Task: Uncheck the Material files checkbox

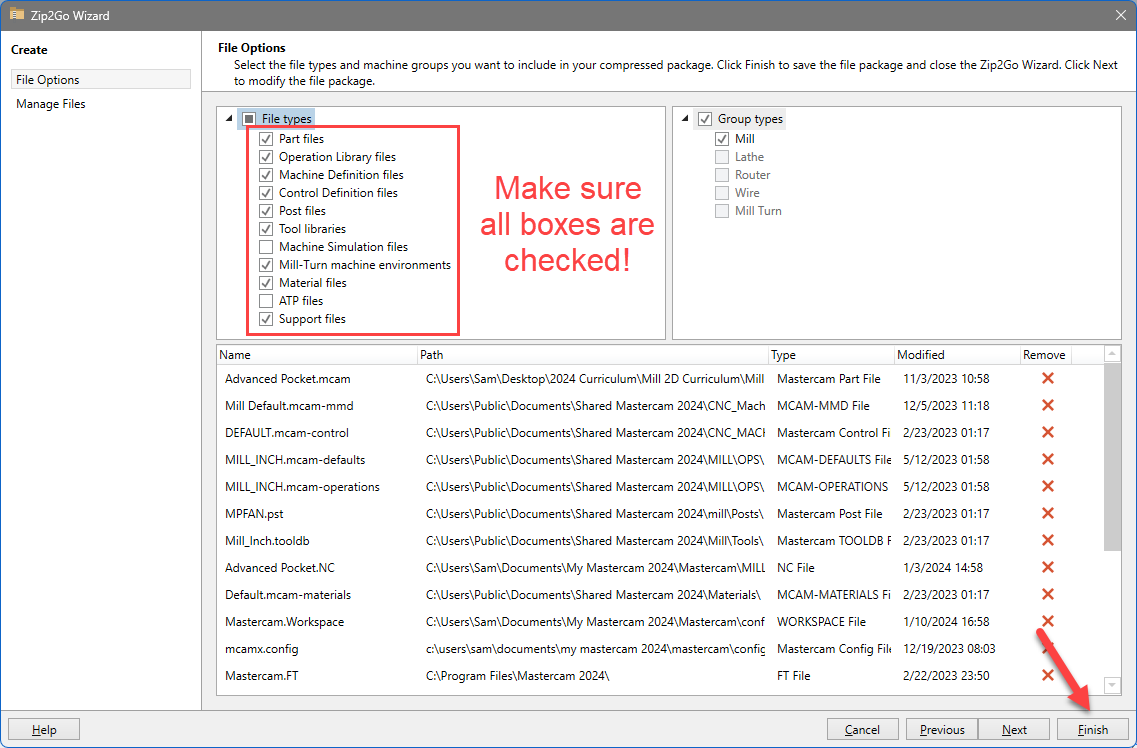Action: 266,283
